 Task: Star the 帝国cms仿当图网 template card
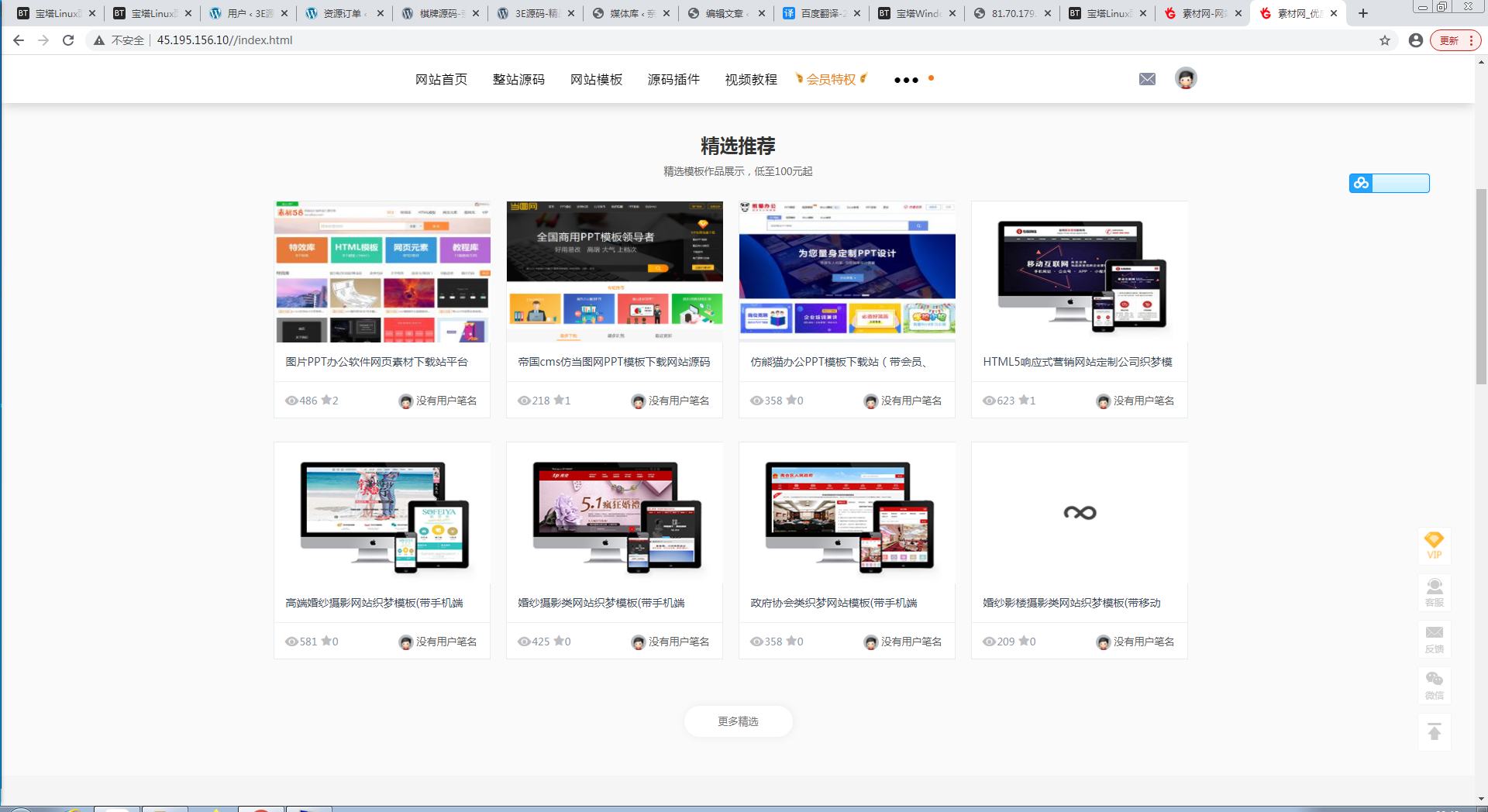(x=560, y=401)
